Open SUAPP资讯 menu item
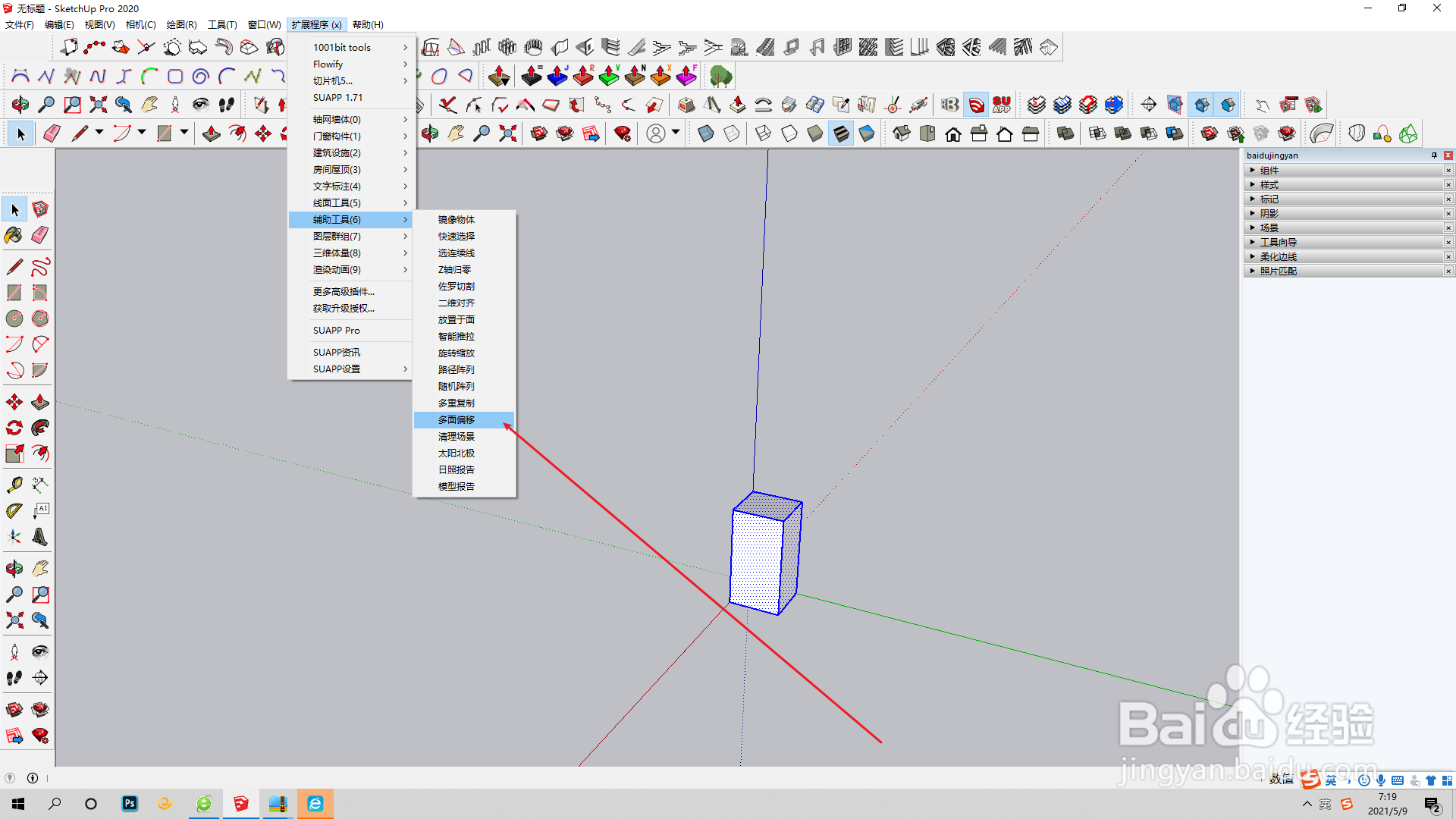Viewport: 1456px width, 819px height. point(337,353)
